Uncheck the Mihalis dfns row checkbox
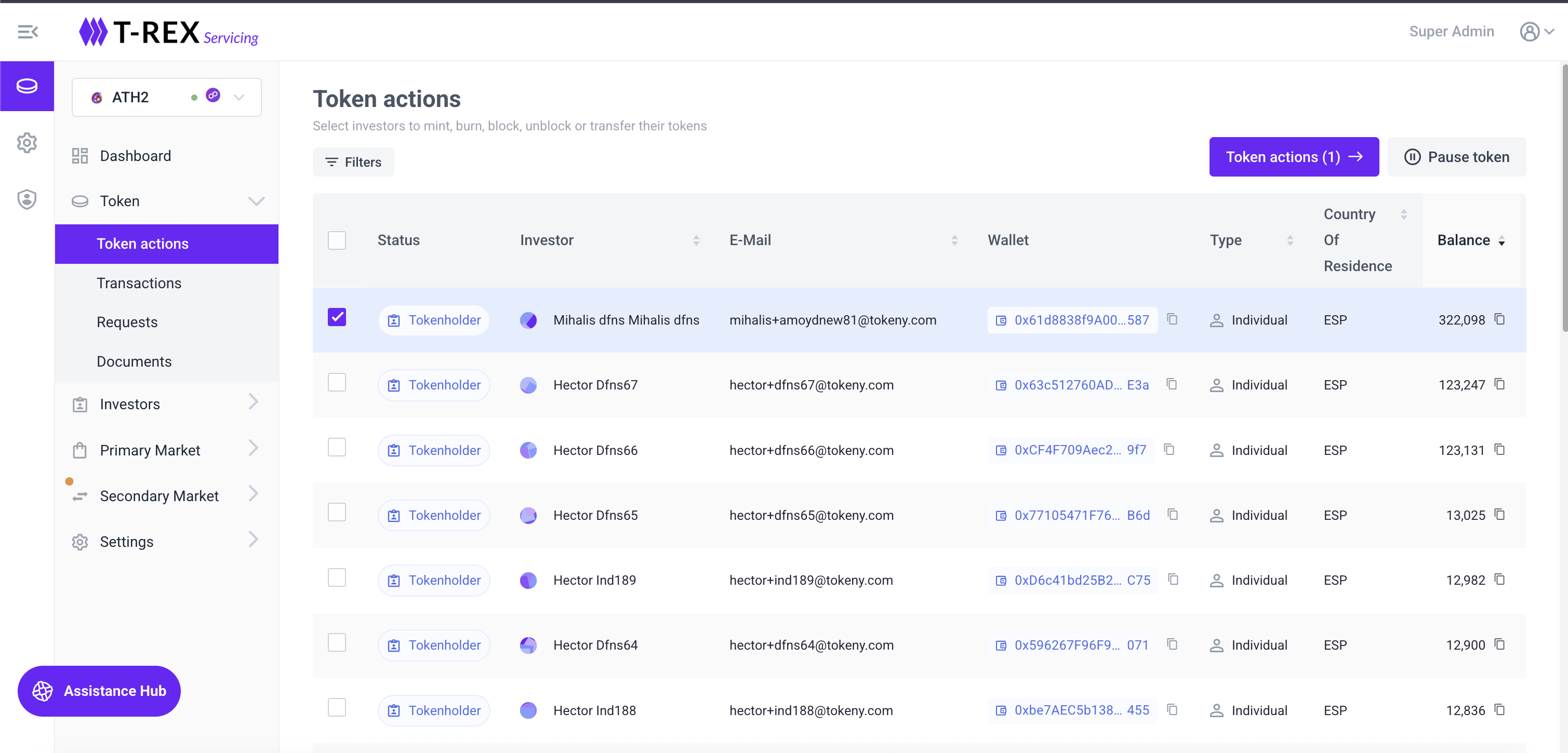The height and width of the screenshot is (753, 1568). (x=337, y=317)
